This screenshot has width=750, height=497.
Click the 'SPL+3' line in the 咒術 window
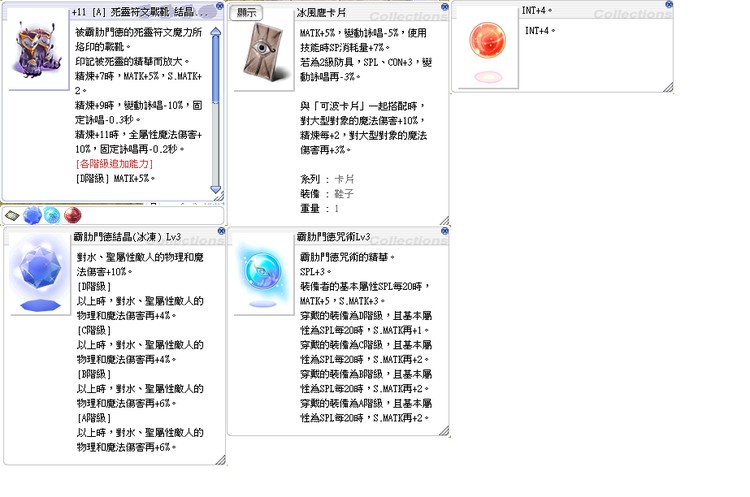tap(315, 272)
